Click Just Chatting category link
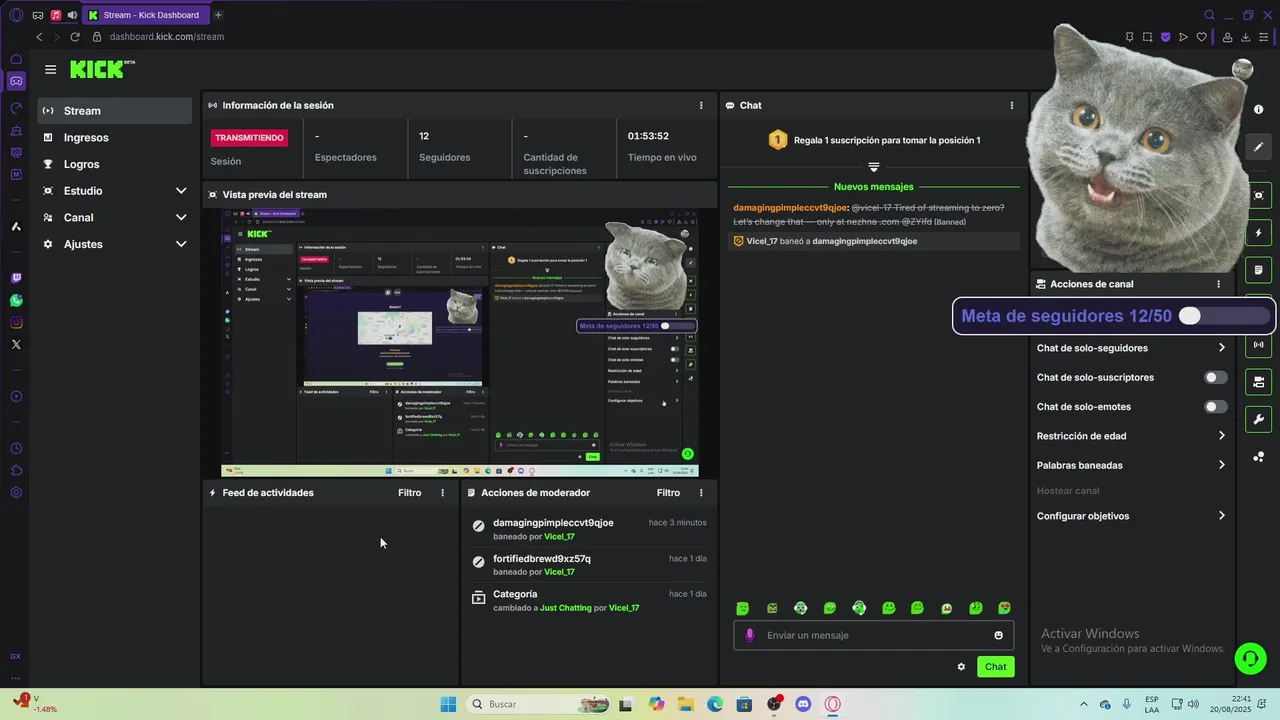The height and width of the screenshot is (720, 1280). (x=566, y=608)
